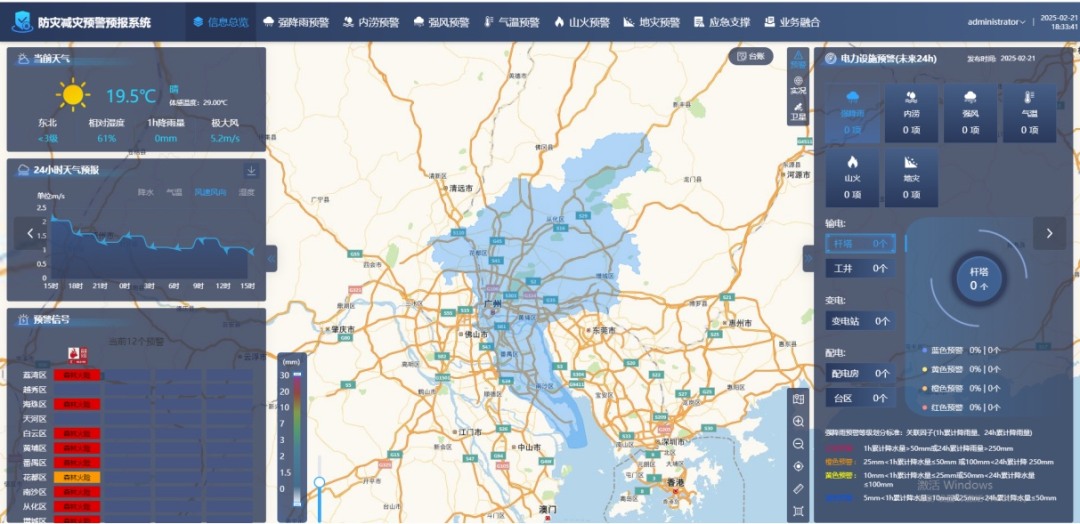This screenshot has width=1080, height=524.
Task: Click the 台账 button on map
Action: pyautogui.click(x=751, y=56)
